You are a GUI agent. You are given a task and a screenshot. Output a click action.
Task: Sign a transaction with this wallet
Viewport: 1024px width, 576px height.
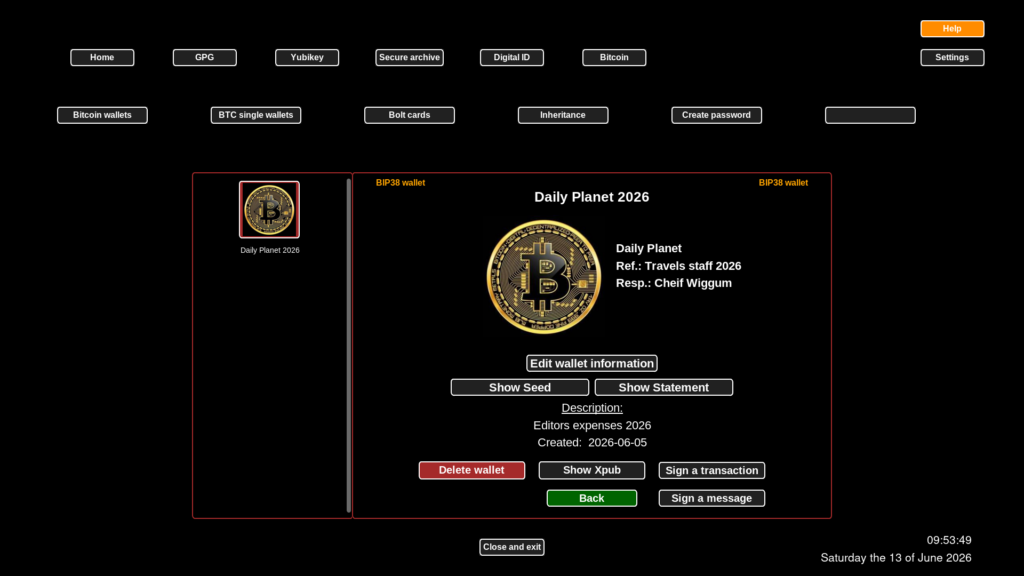[711, 470]
